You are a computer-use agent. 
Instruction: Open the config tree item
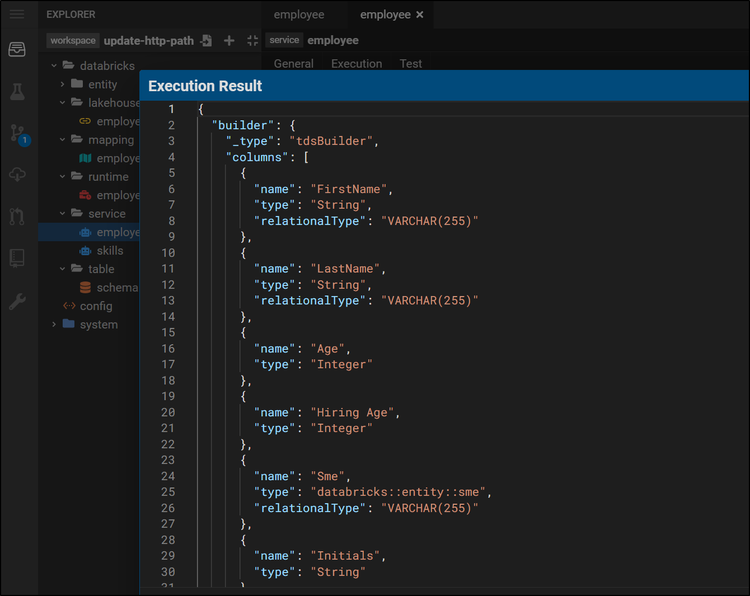[96, 306]
